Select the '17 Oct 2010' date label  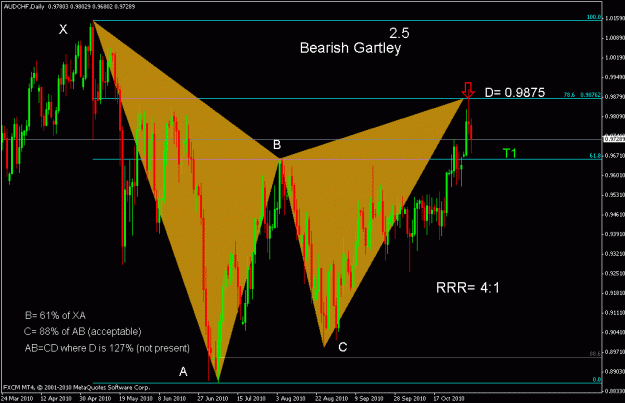[x=449, y=399]
